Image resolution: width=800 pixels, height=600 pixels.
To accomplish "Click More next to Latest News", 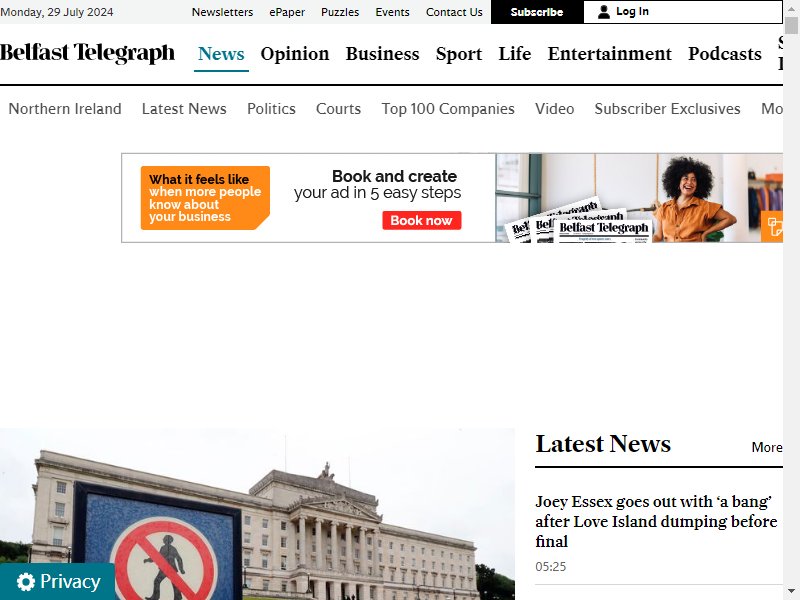I will tap(767, 447).
